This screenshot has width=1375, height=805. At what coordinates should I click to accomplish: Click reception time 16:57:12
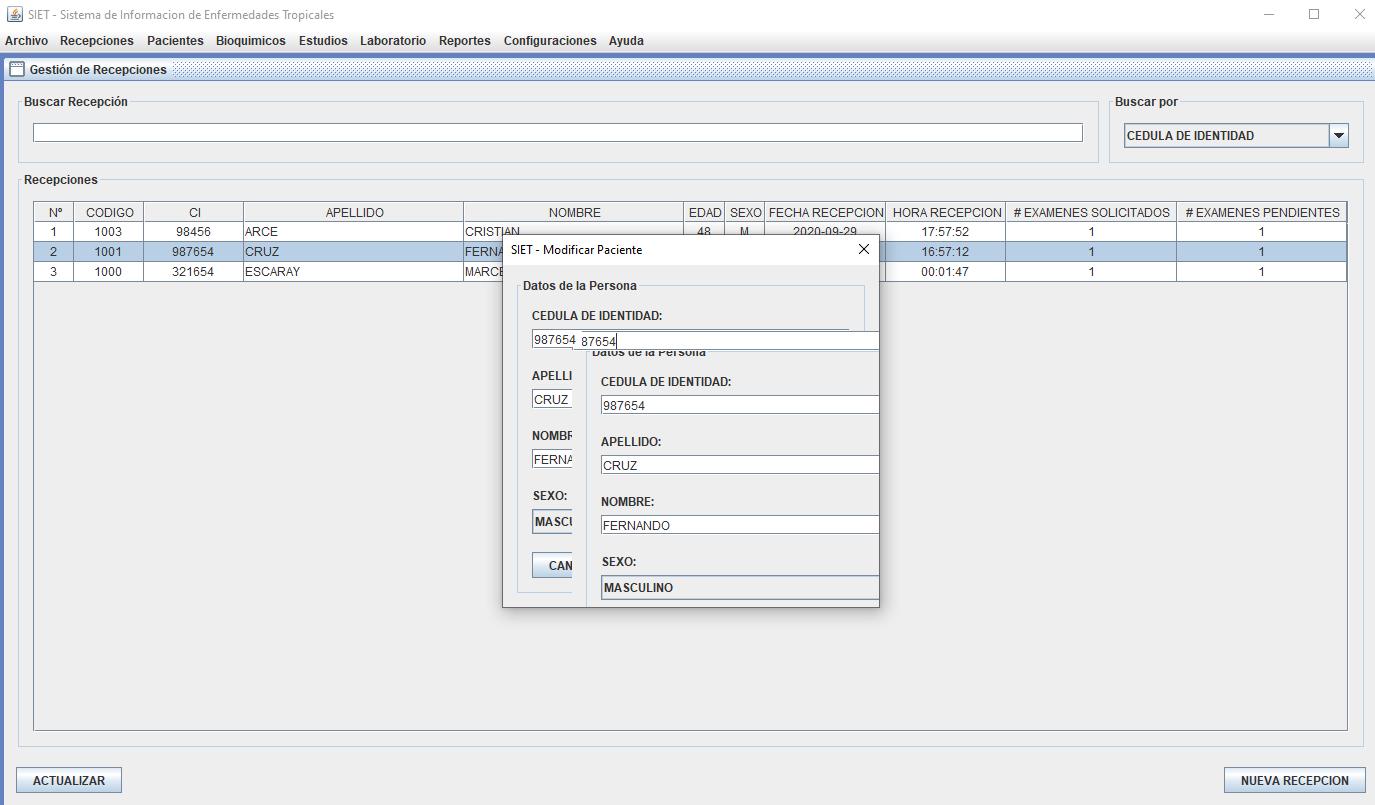point(946,252)
